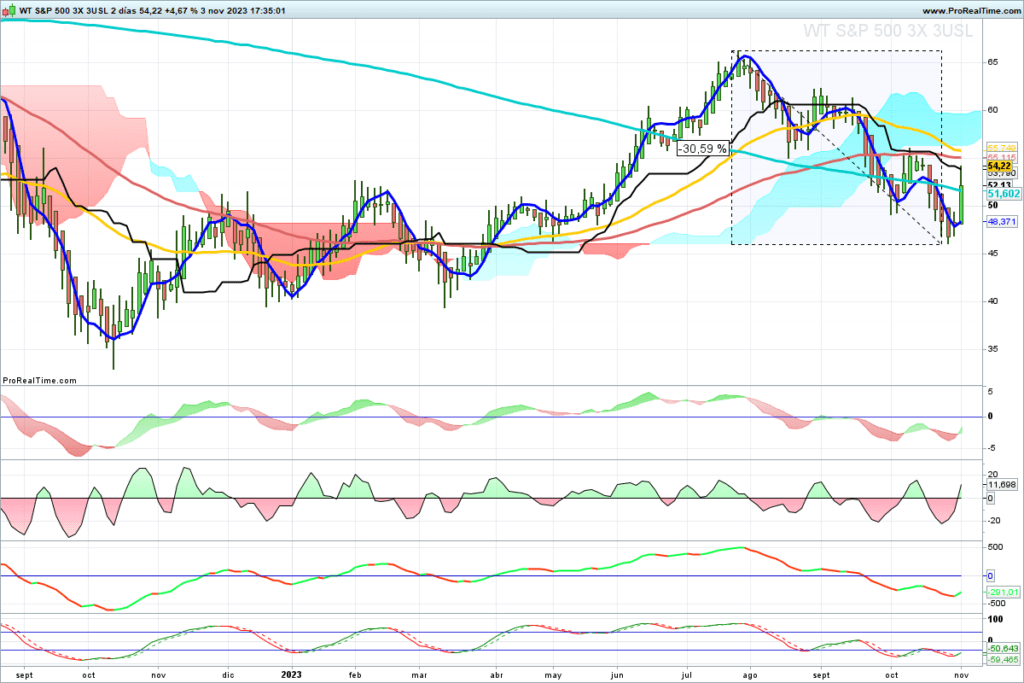The height and width of the screenshot is (683, 1024).
Task: Select the '+4,67 %' change value in header
Action: tap(182, 10)
